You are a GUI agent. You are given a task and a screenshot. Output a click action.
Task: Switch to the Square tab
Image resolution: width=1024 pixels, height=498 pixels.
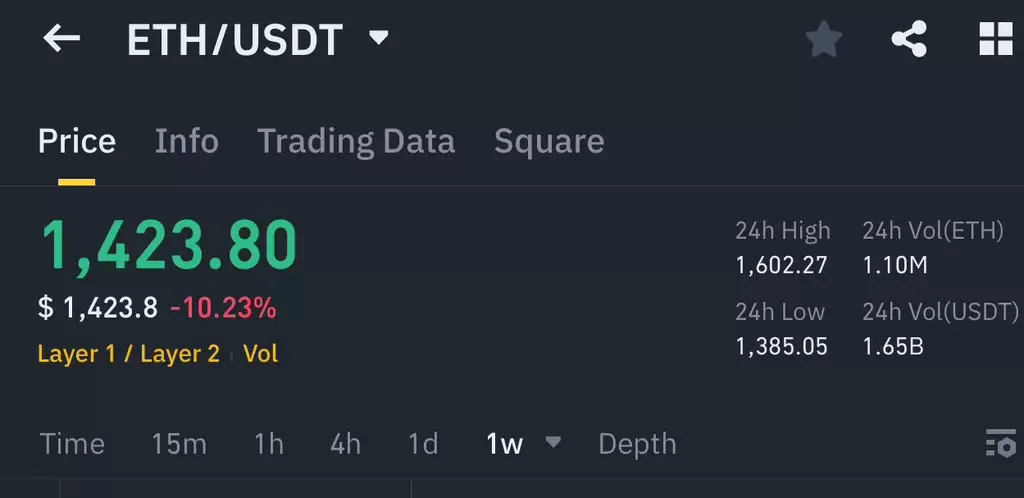[549, 141]
